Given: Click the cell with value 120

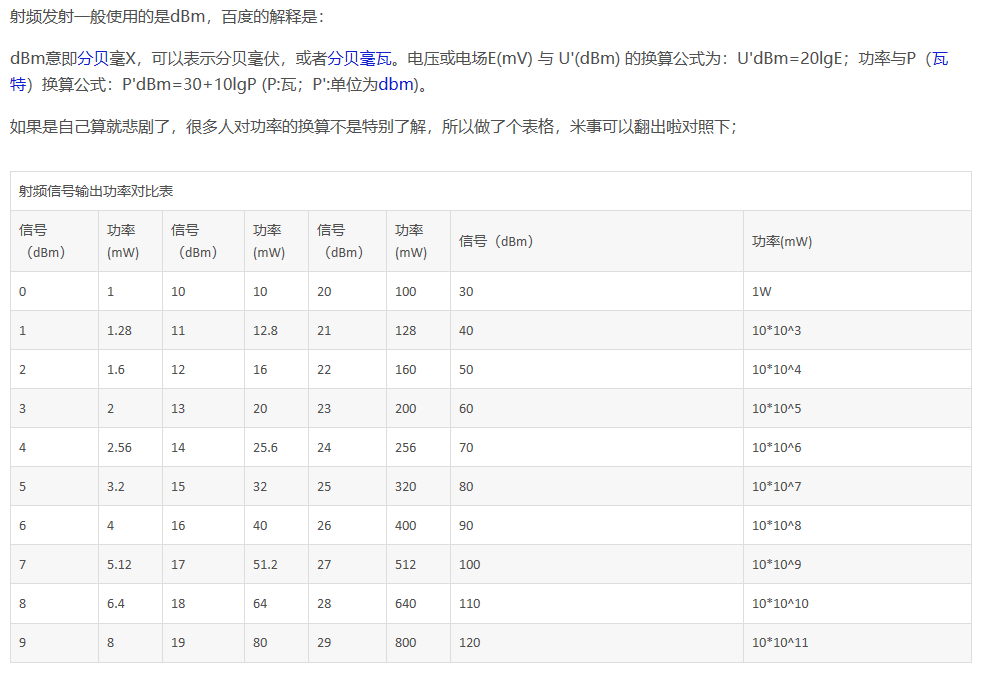Looking at the screenshot, I should [x=466, y=642].
